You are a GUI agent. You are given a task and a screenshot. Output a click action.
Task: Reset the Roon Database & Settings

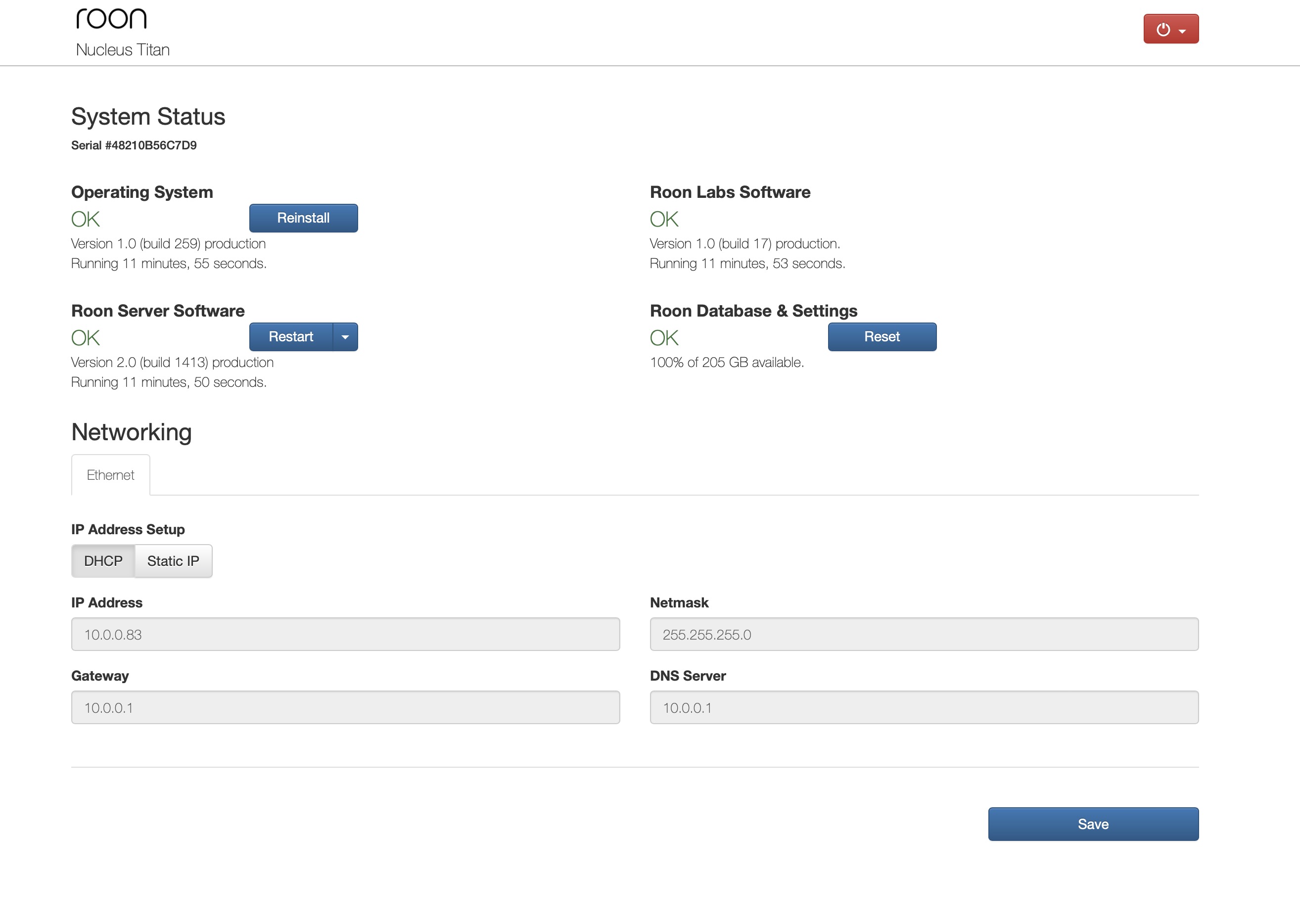click(x=882, y=337)
